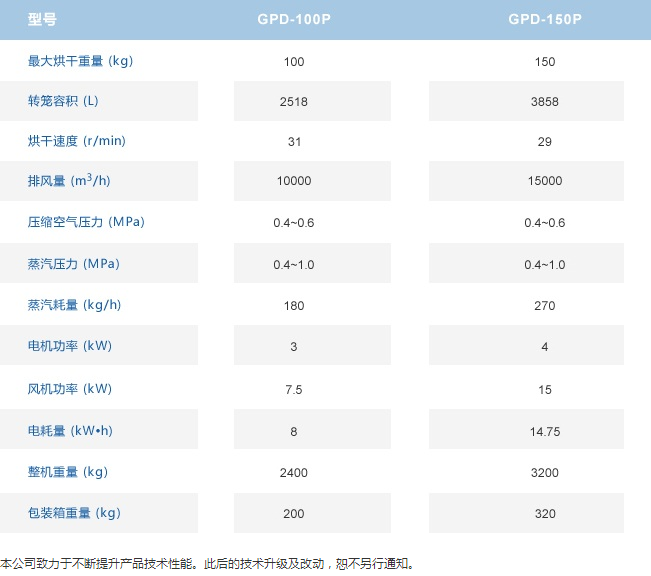Click value 270 steam consumption
Viewport: 651px width, 576px height.
tap(545, 306)
